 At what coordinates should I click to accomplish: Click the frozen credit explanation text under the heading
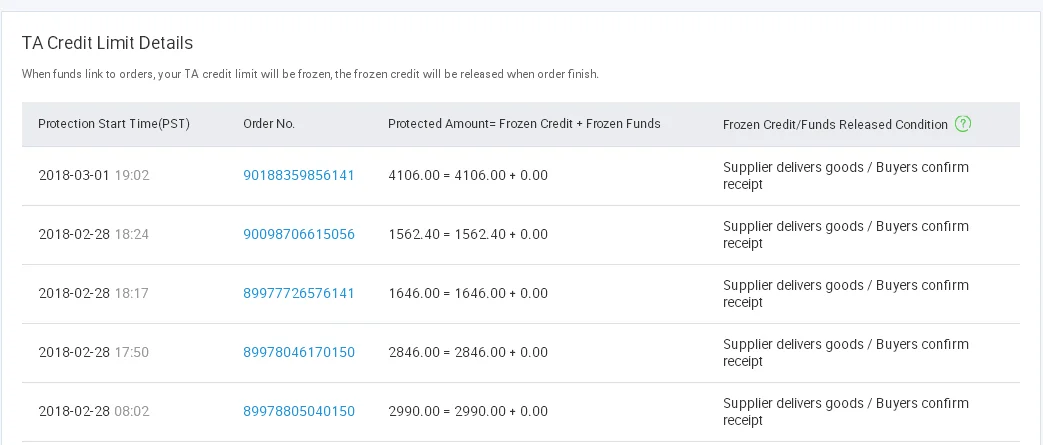coord(310,75)
